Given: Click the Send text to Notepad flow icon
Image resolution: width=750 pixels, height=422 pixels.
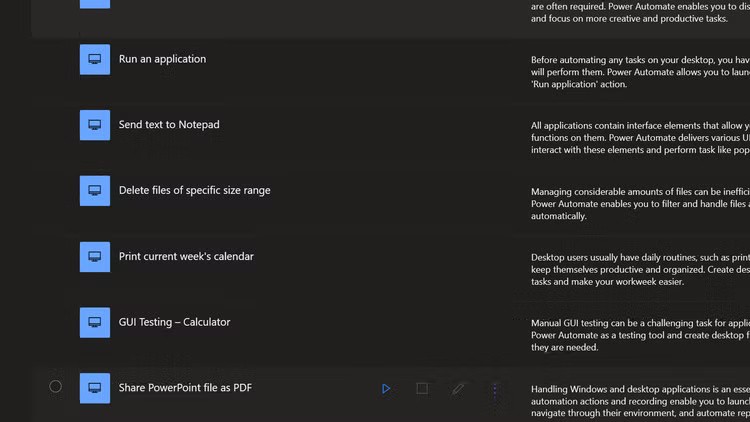Looking at the screenshot, I should point(95,125).
